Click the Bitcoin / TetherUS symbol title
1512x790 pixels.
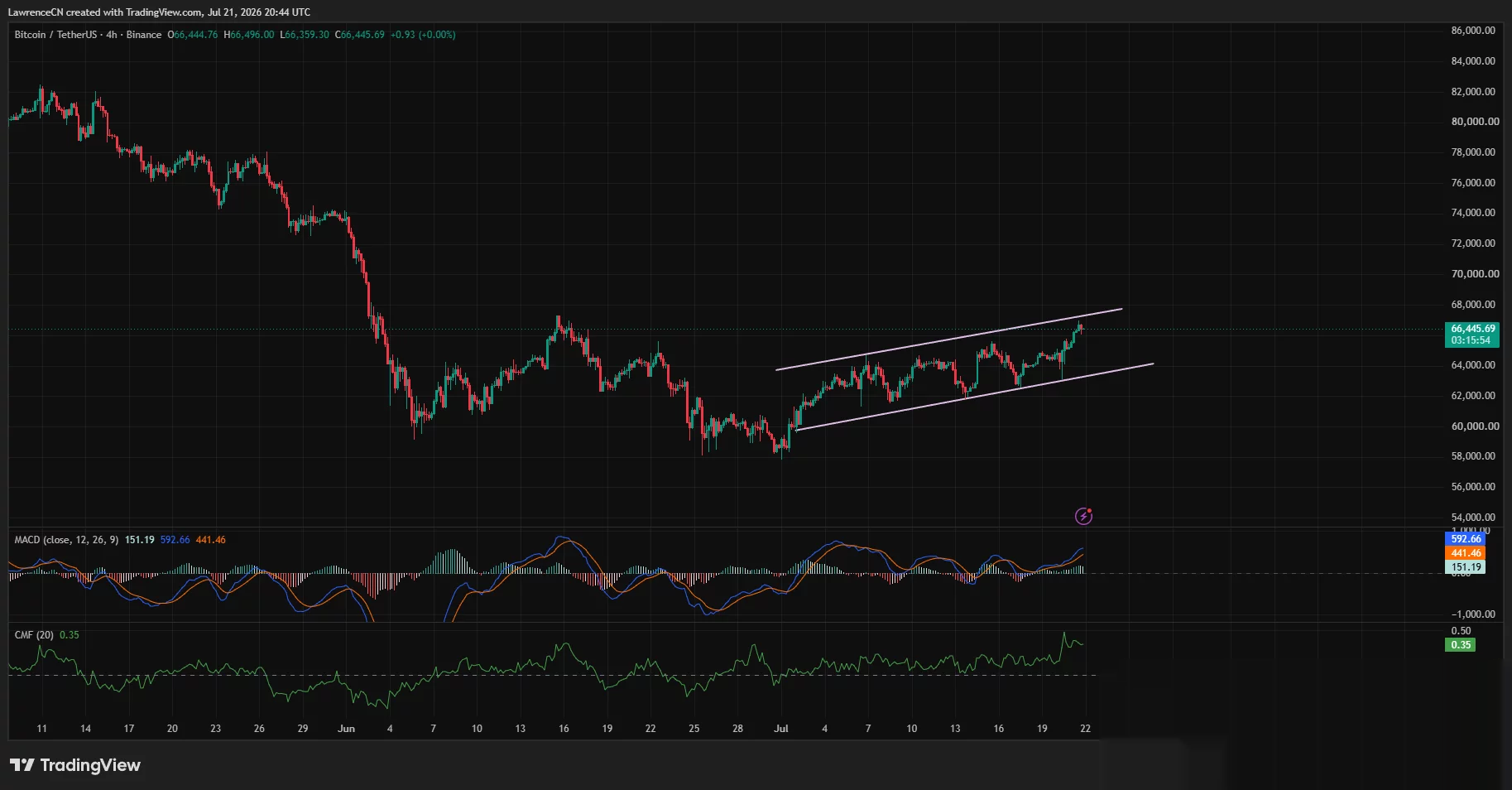pos(55,35)
